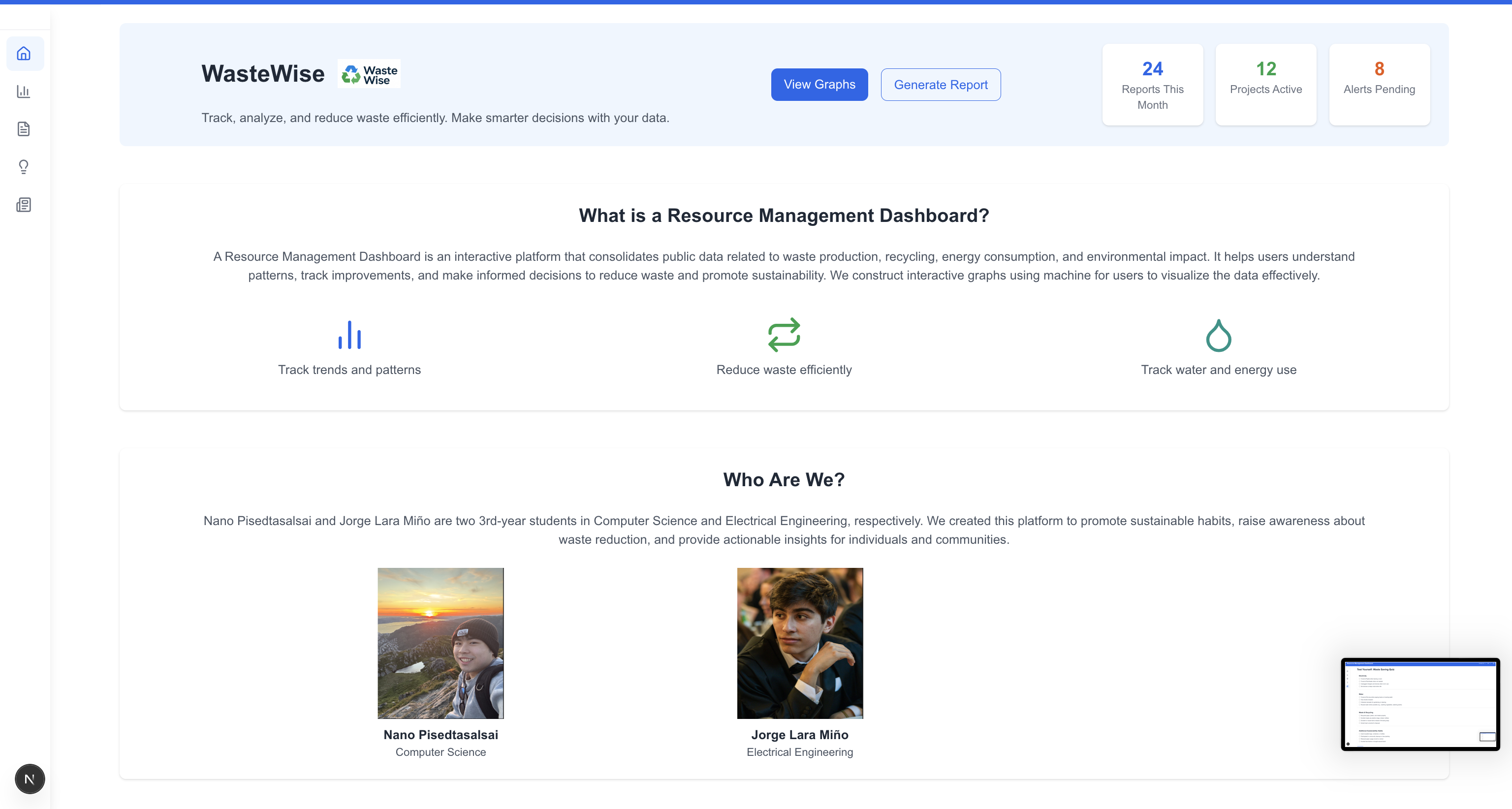1512x809 pixels.
Task: Open the lightbulb tips sidebar icon
Action: 24,167
